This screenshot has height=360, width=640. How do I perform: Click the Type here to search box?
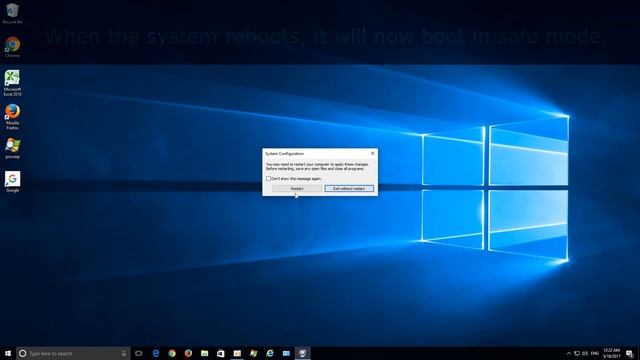pos(73,353)
